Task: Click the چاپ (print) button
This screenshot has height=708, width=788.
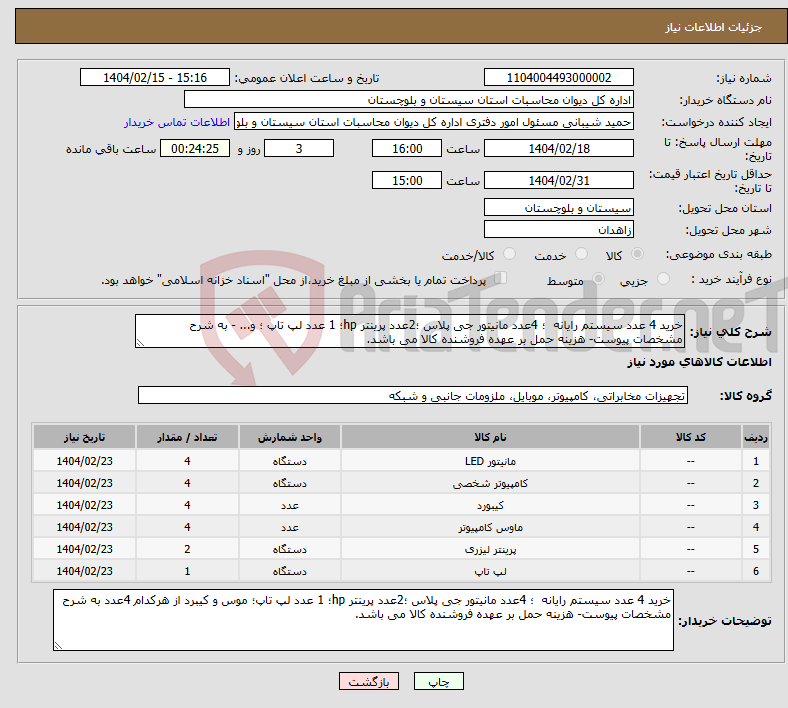Action: tap(438, 681)
